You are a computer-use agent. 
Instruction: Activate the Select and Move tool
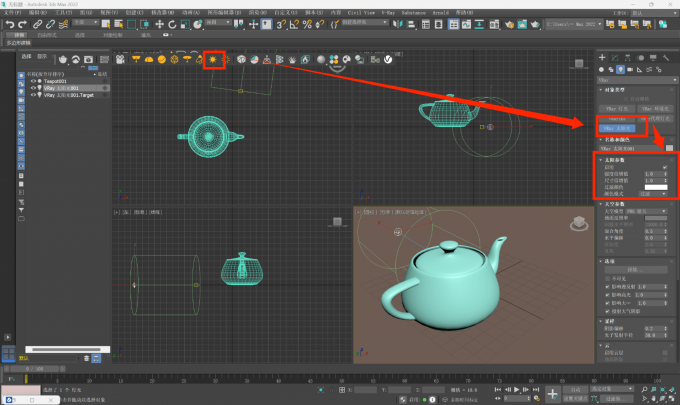[159, 24]
